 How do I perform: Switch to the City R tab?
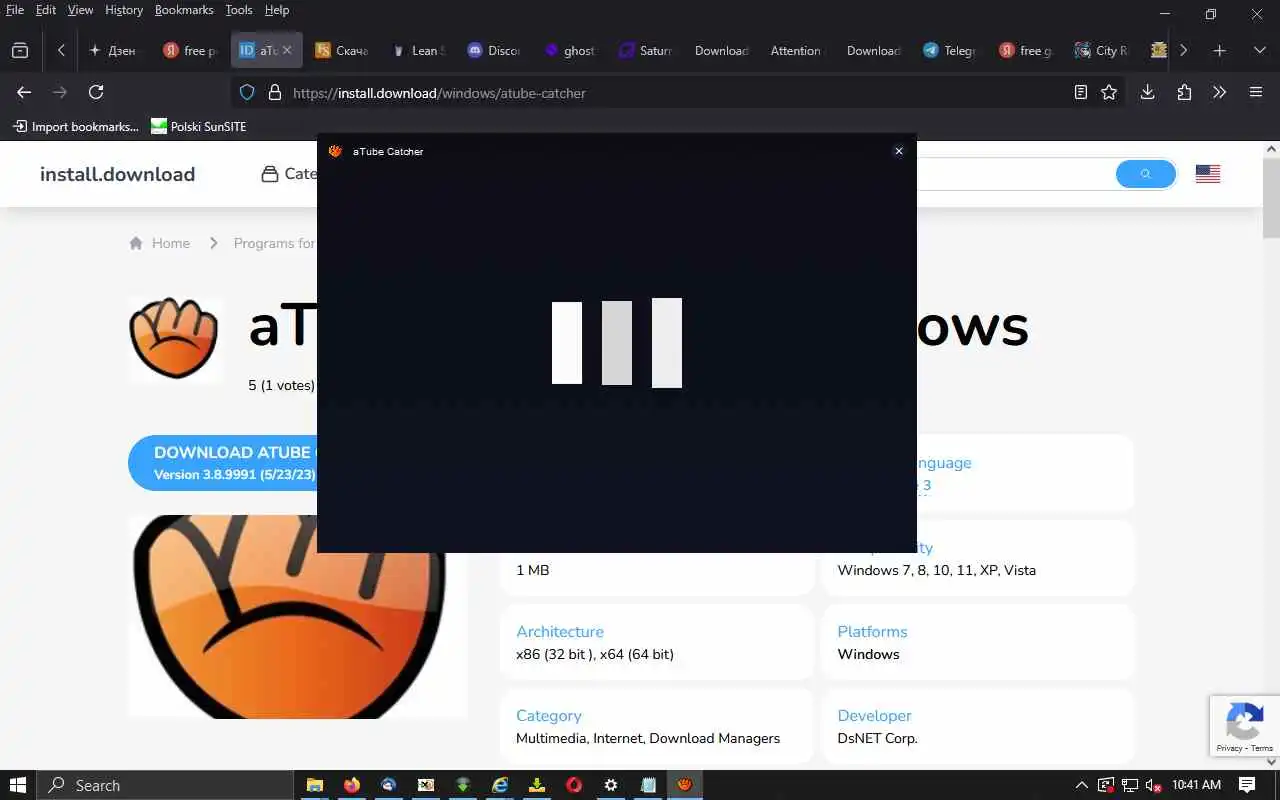[1100, 50]
